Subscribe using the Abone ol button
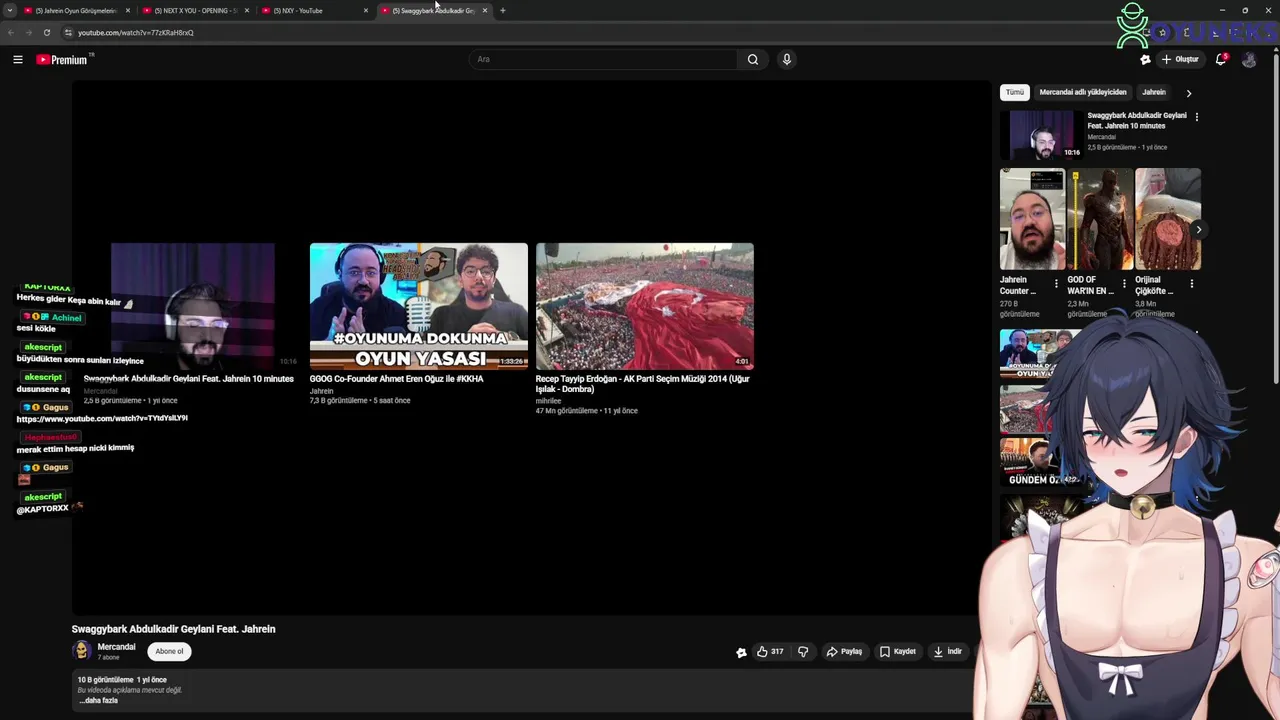Image resolution: width=1280 pixels, height=720 pixels. click(x=169, y=651)
